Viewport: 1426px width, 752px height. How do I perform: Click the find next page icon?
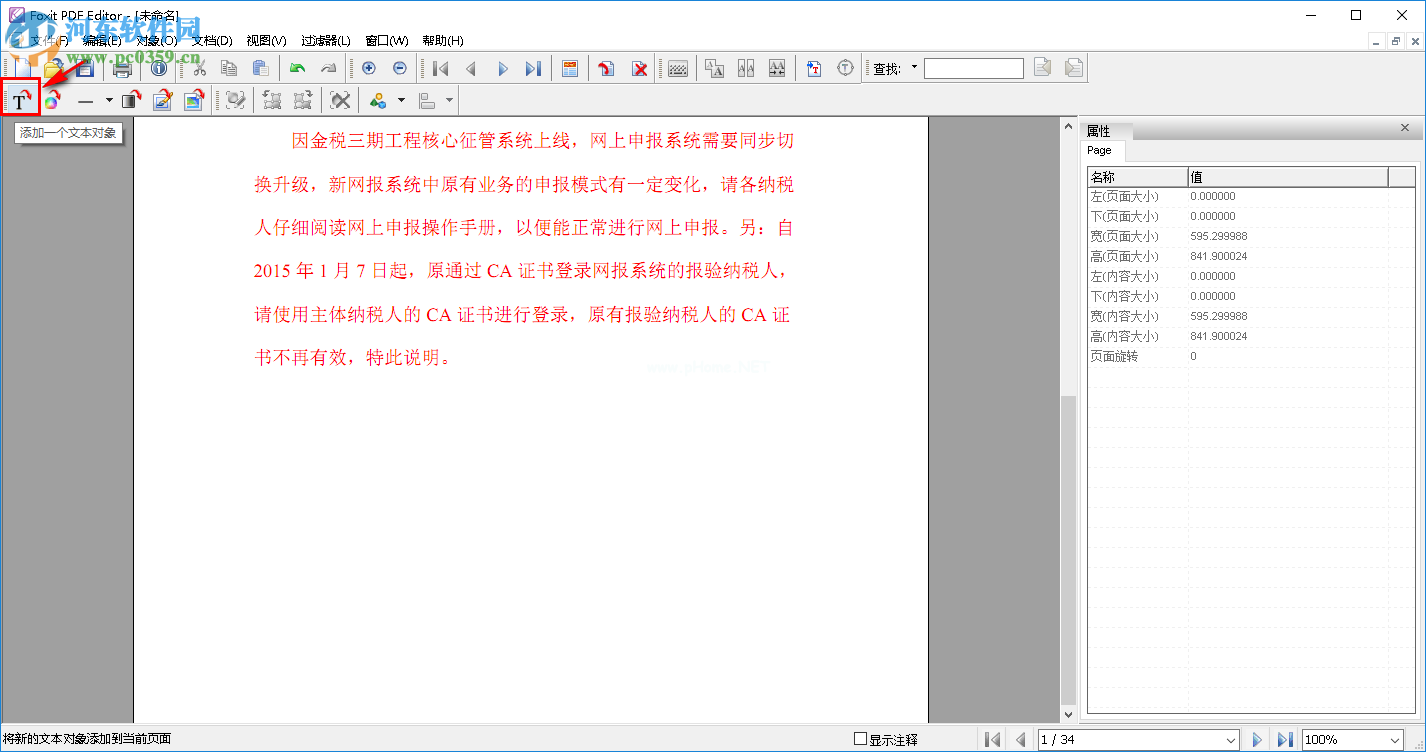click(1074, 68)
